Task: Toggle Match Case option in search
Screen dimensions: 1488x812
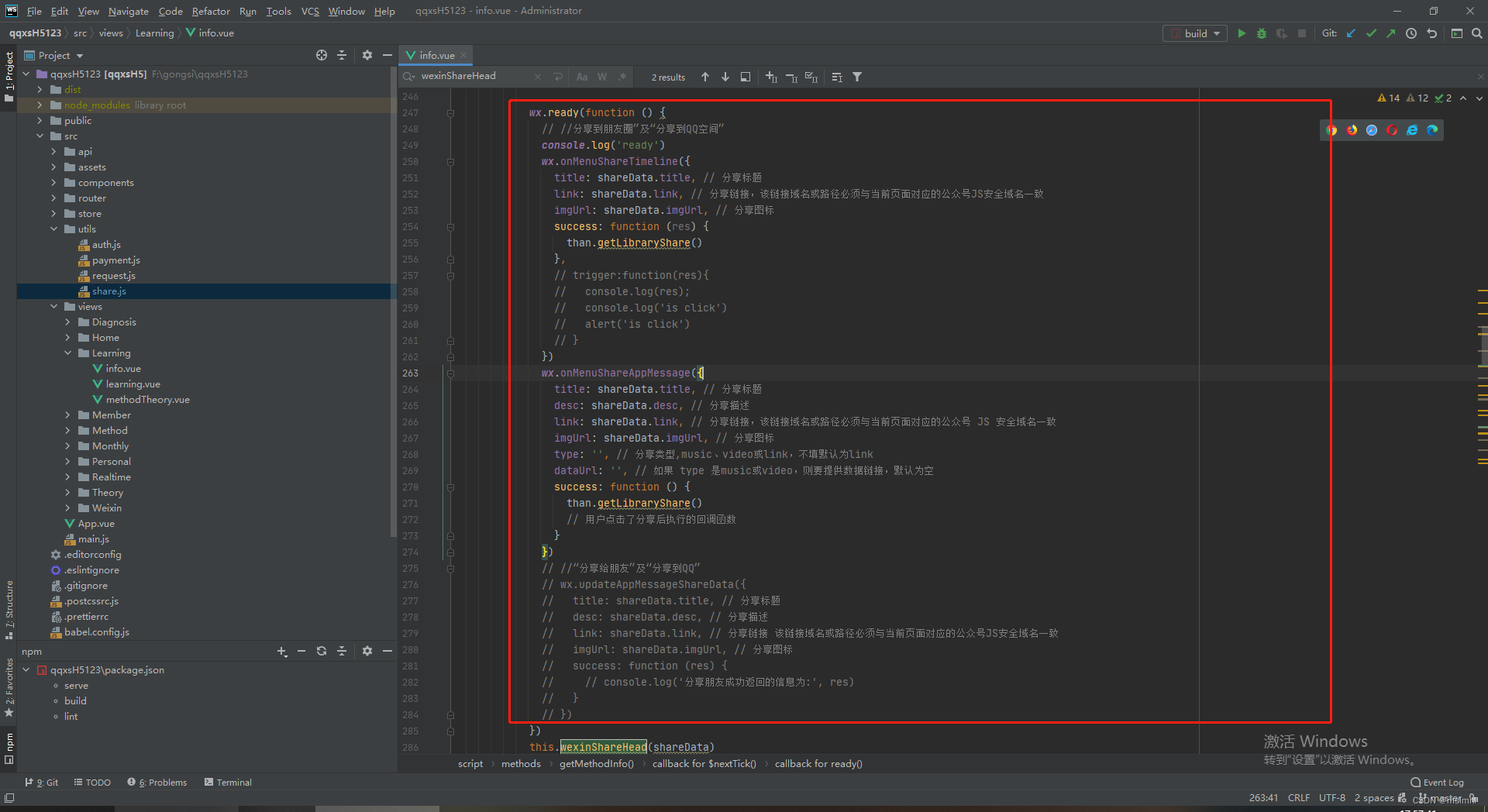Action: 582,77
